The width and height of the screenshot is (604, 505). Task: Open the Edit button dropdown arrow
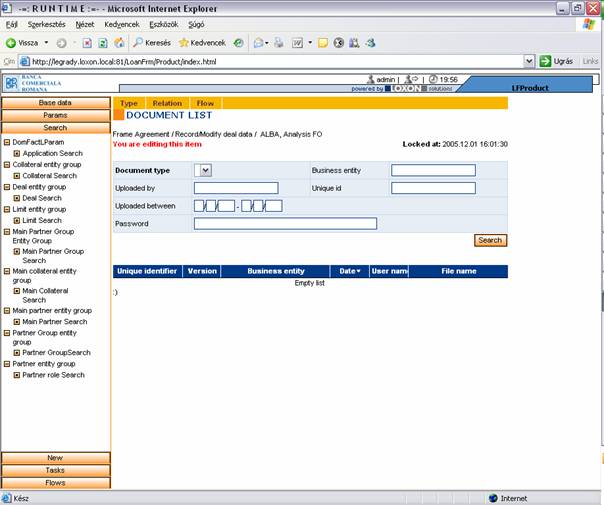310,43
